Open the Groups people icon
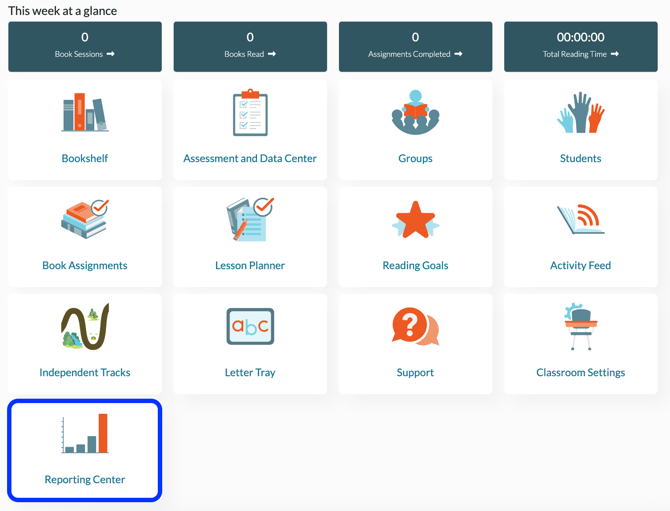Screen dimensions: 670x511 (x=415, y=113)
